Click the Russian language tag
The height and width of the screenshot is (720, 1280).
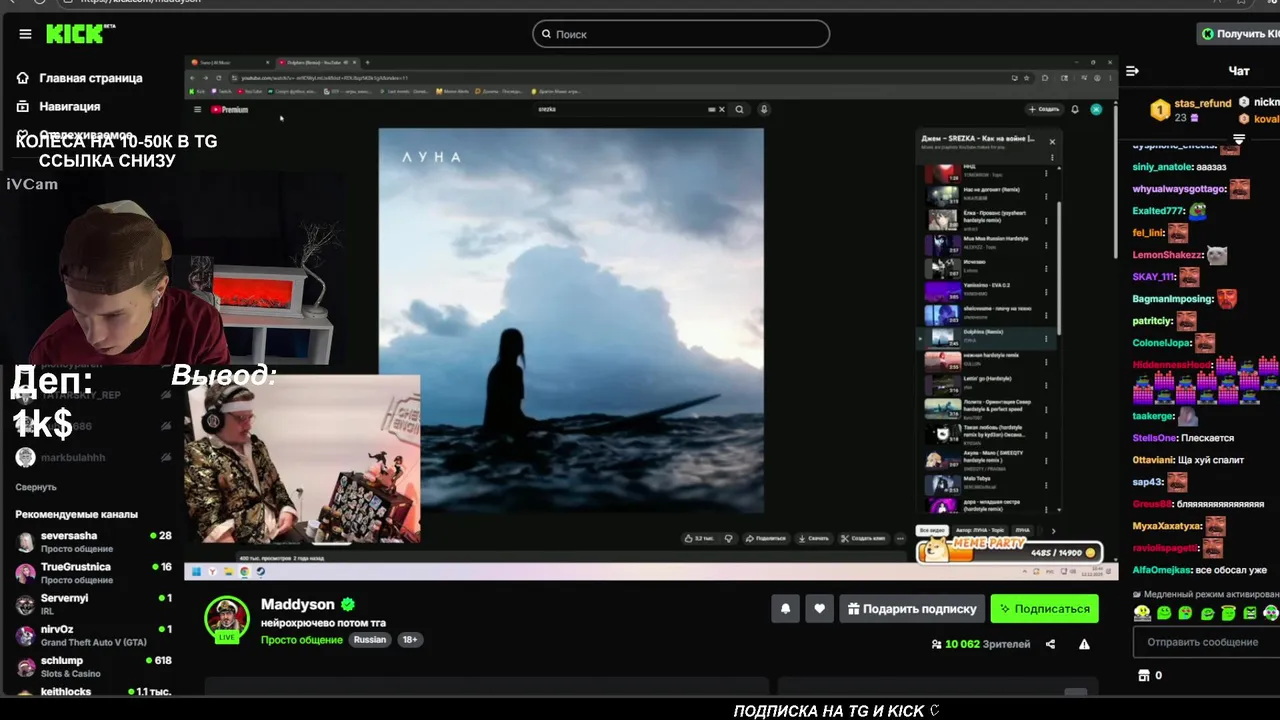[x=369, y=640]
